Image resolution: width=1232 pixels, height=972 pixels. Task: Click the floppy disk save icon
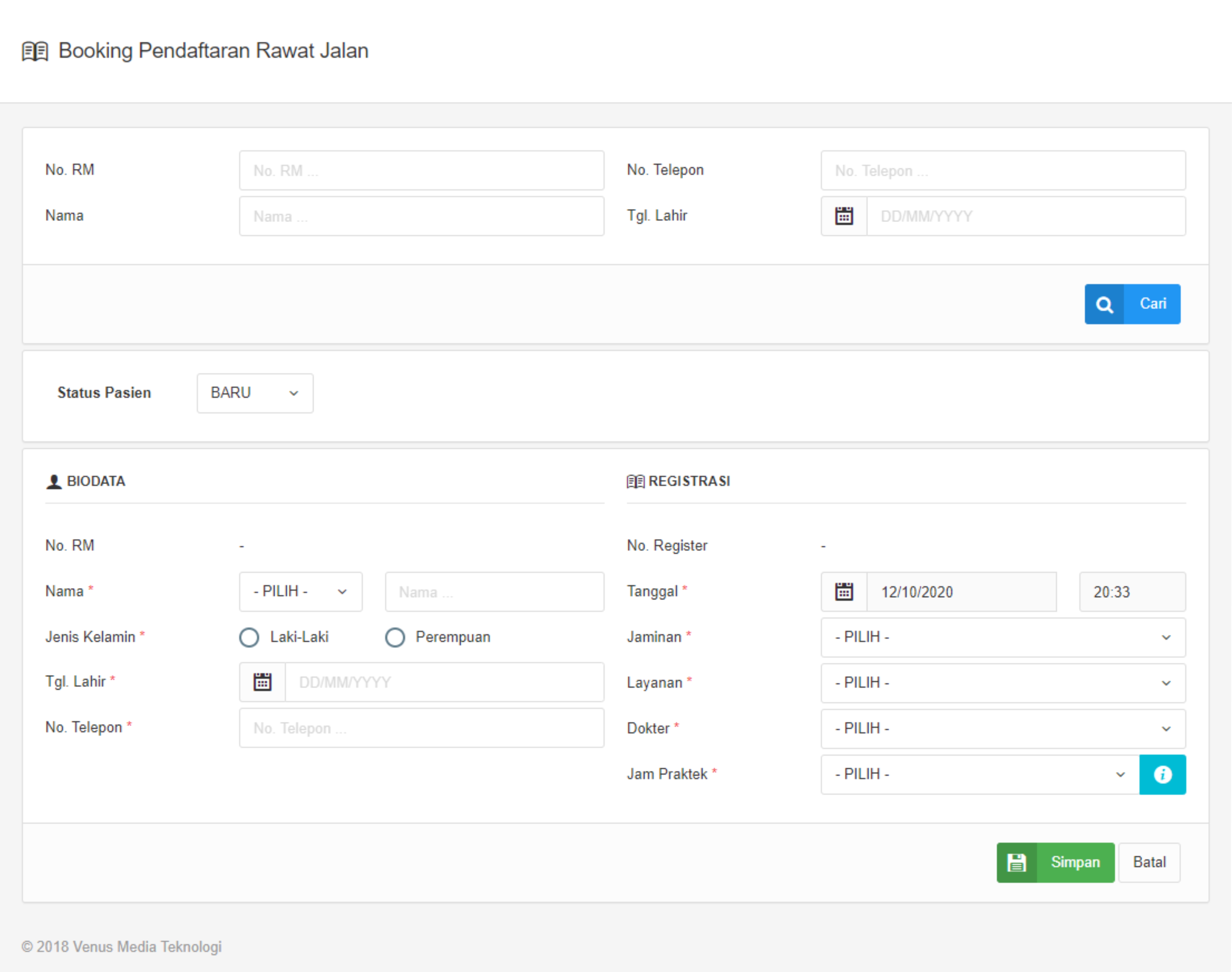1016,863
